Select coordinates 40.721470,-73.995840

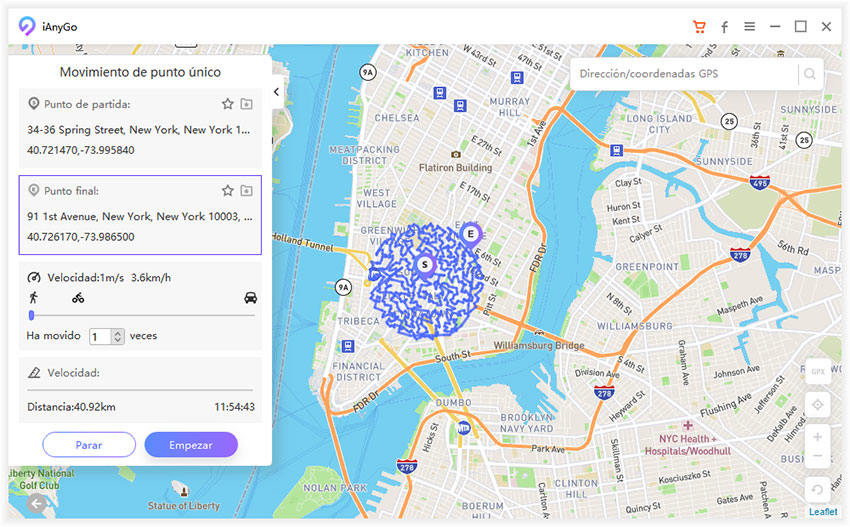(x=81, y=150)
